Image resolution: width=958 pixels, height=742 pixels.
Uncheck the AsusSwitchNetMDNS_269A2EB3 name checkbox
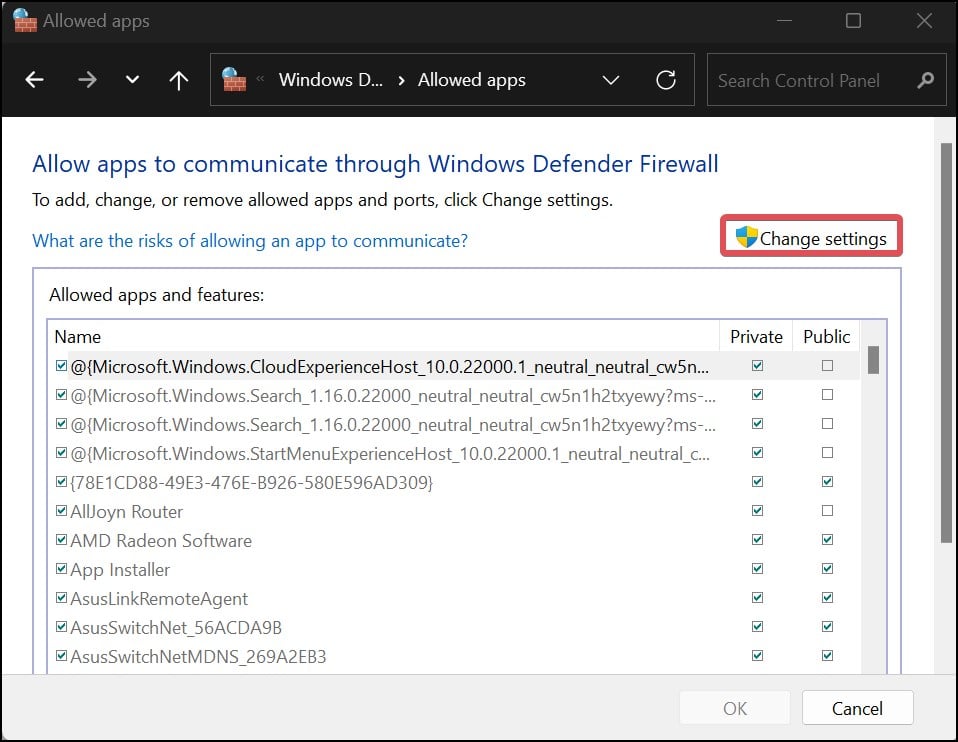61,656
